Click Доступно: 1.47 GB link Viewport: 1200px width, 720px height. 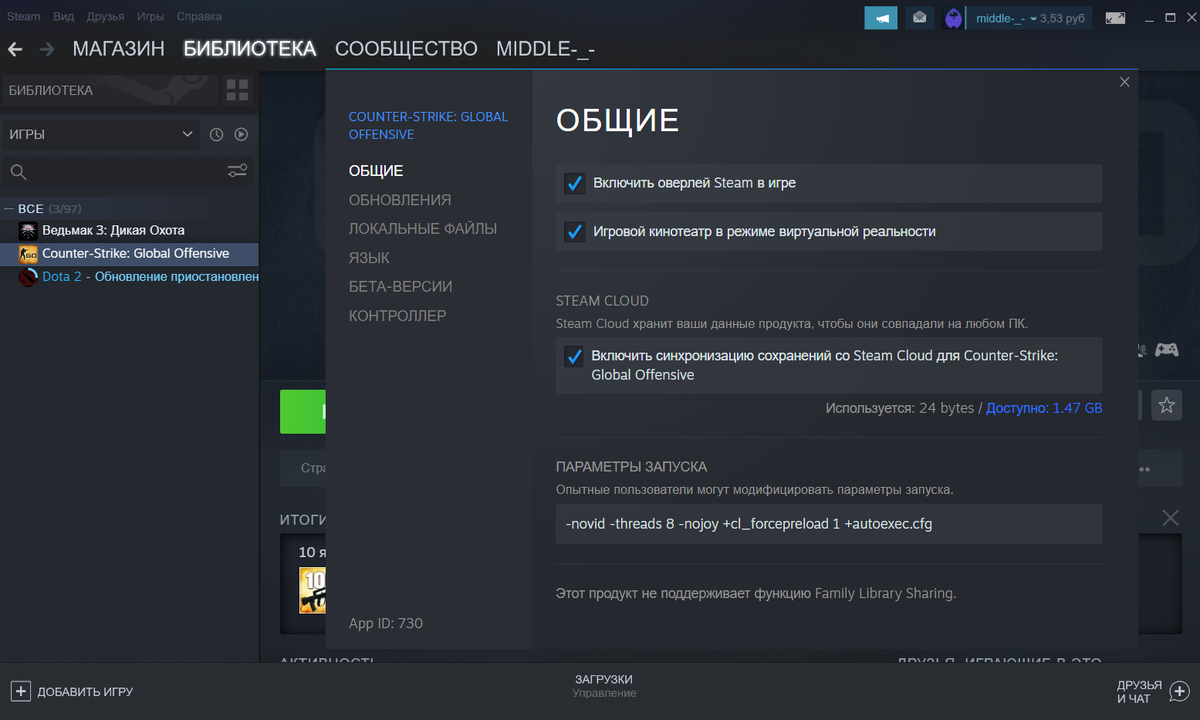1044,408
